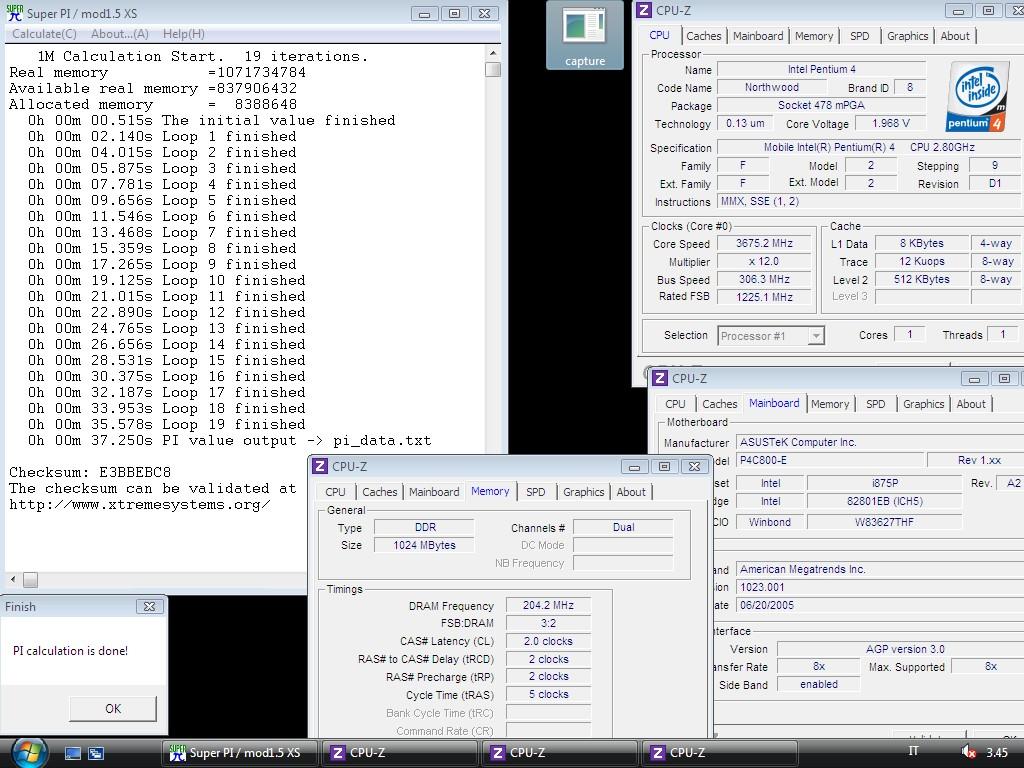This screenshot has height=768, width=1024.
Task: Open CPU tab in Memory CPU-Z window
Action: (335, 492)
